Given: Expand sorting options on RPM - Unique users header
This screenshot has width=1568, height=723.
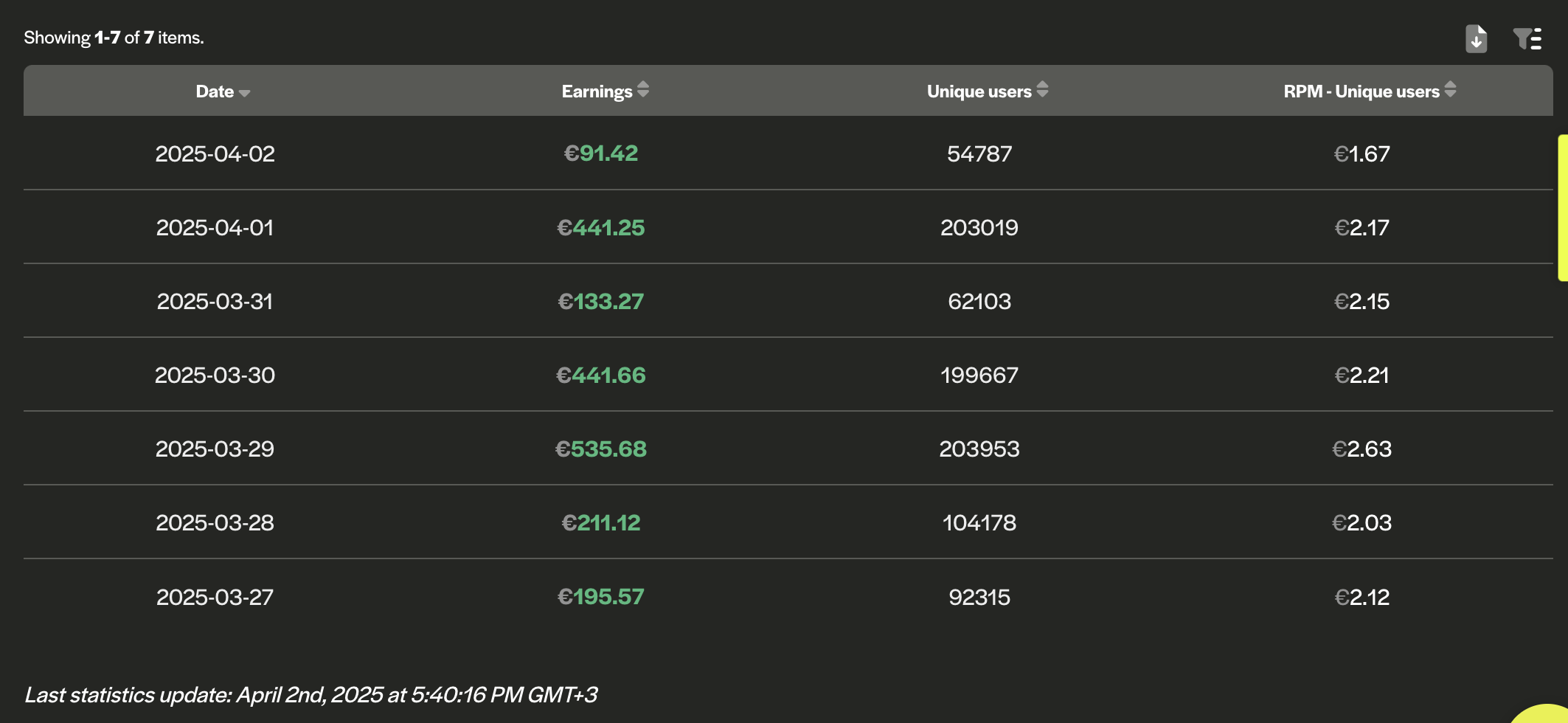Looking at the screenshot, I should tap(1450, 89).
